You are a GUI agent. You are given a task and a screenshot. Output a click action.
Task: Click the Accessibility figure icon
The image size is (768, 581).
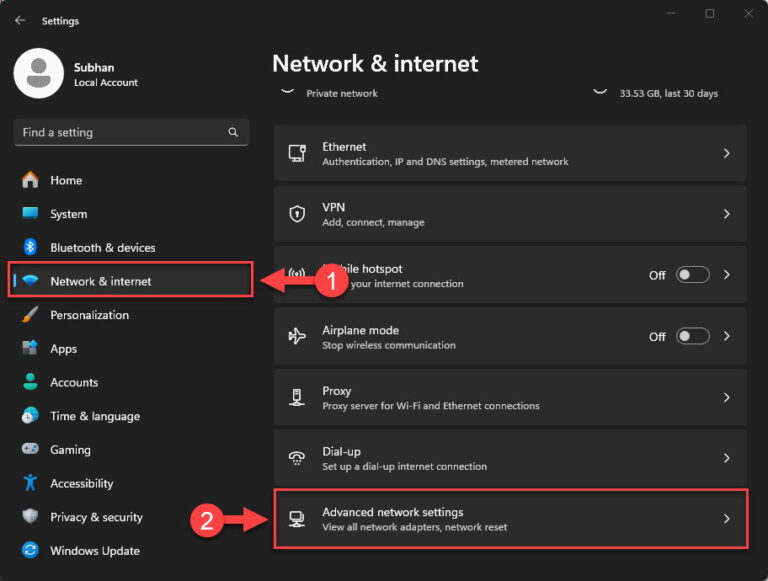30,483
